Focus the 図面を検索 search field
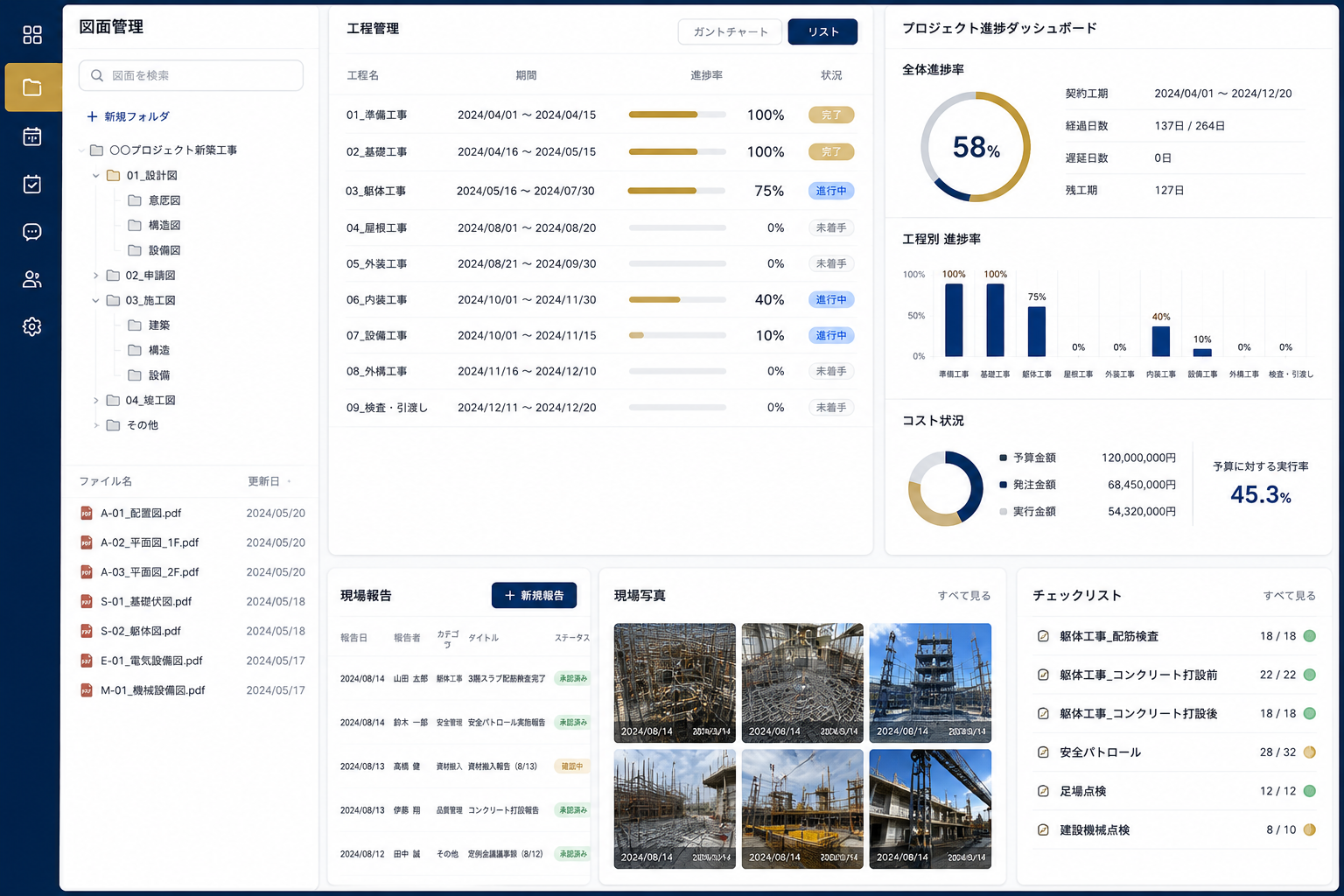This screenshot has height=896, width=1344. pos(191,75)
